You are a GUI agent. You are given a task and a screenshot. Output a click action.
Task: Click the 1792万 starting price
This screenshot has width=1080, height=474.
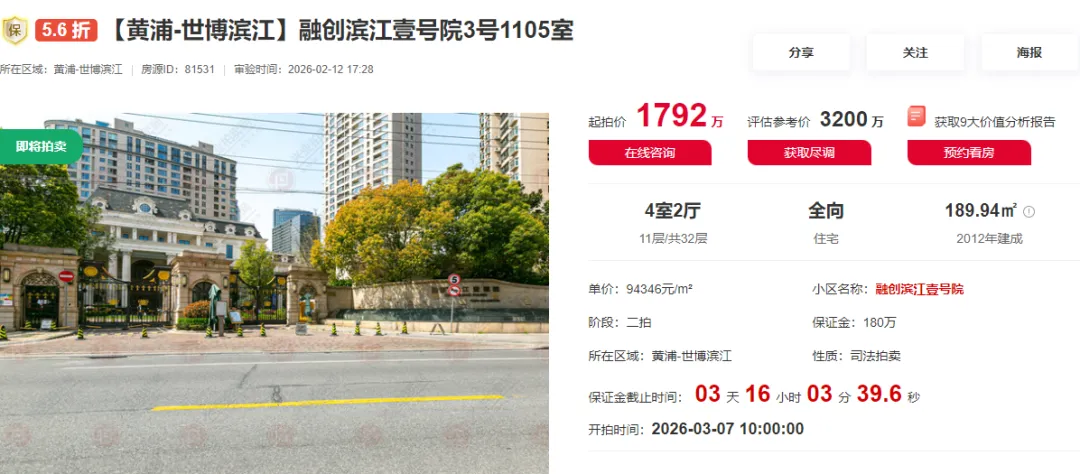pos(680,116)
